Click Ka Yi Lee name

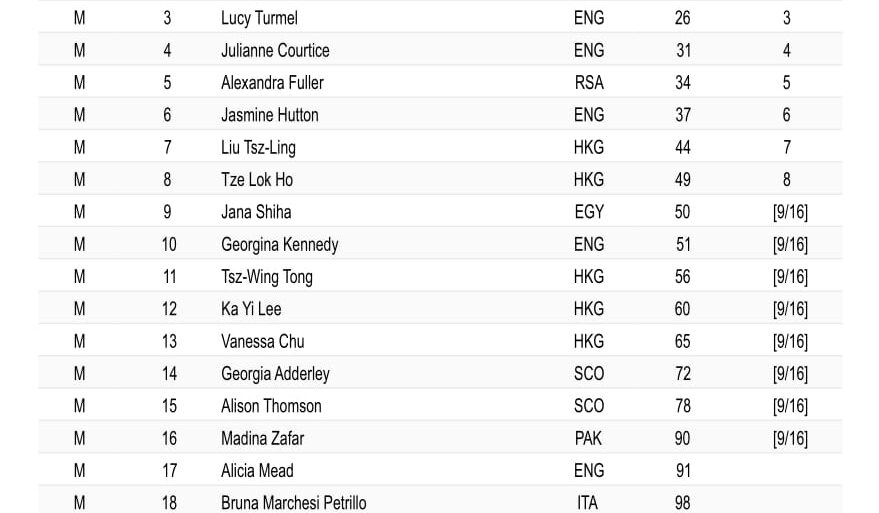point(251,309)
